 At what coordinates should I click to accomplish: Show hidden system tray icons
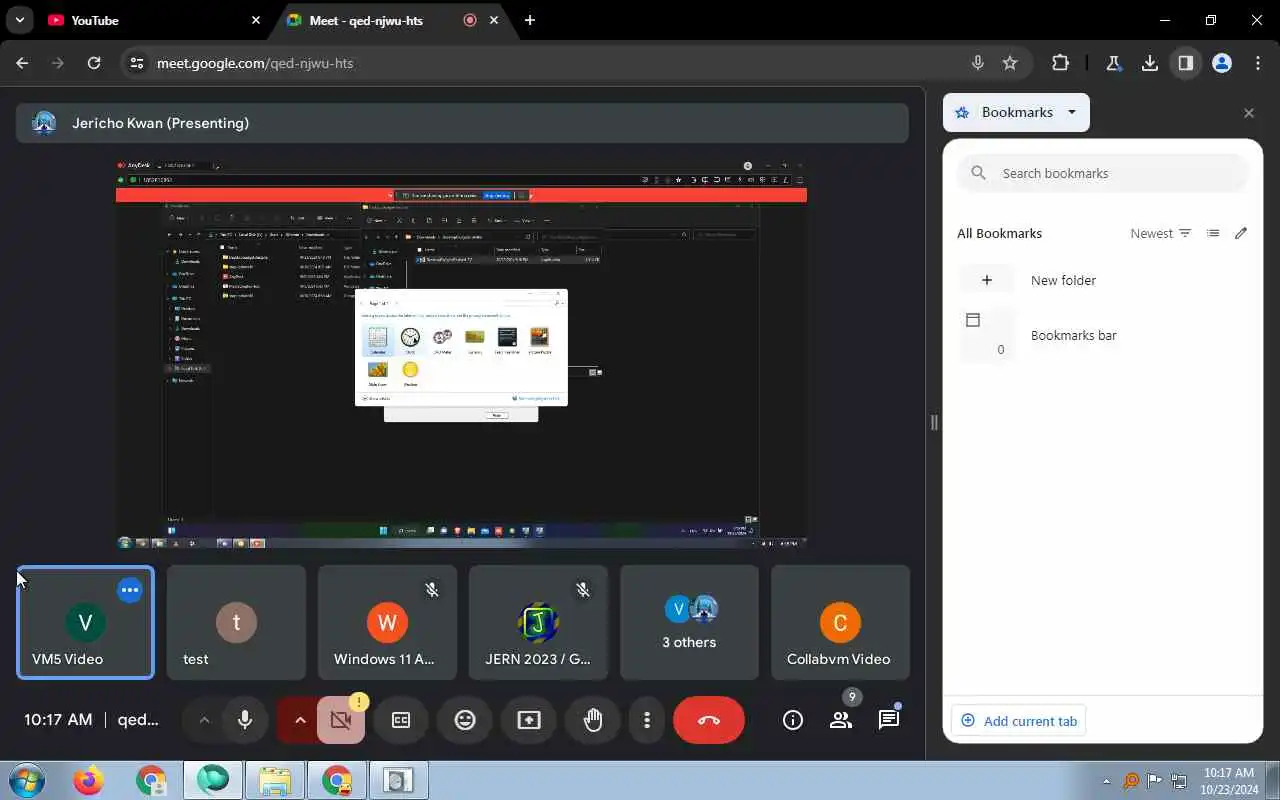click(1106, 781)
